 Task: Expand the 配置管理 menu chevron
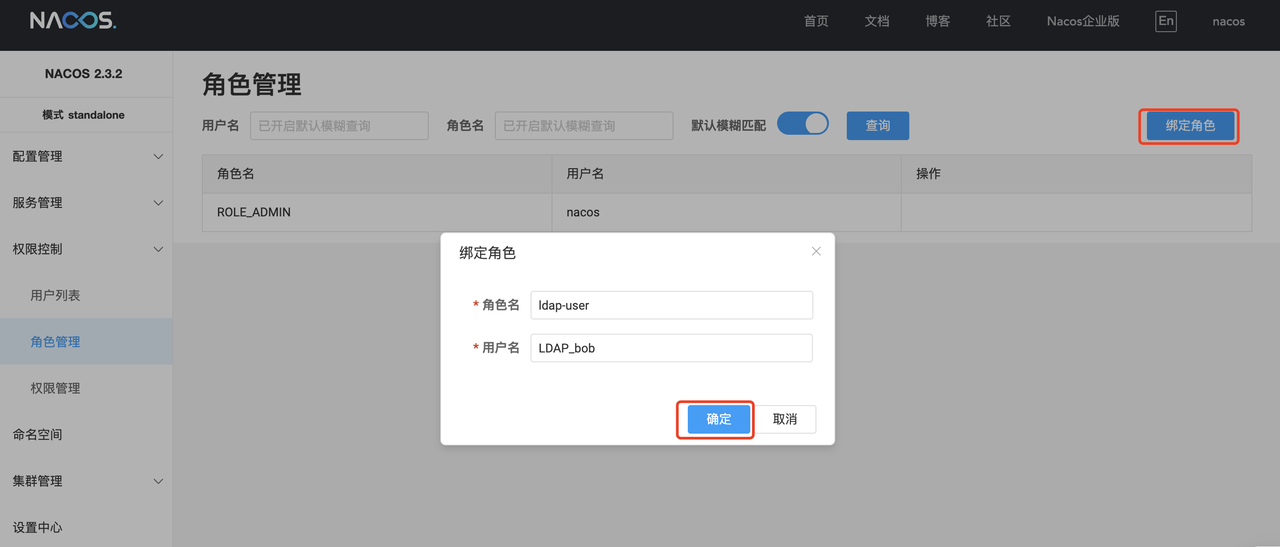(x=158, y=157)
